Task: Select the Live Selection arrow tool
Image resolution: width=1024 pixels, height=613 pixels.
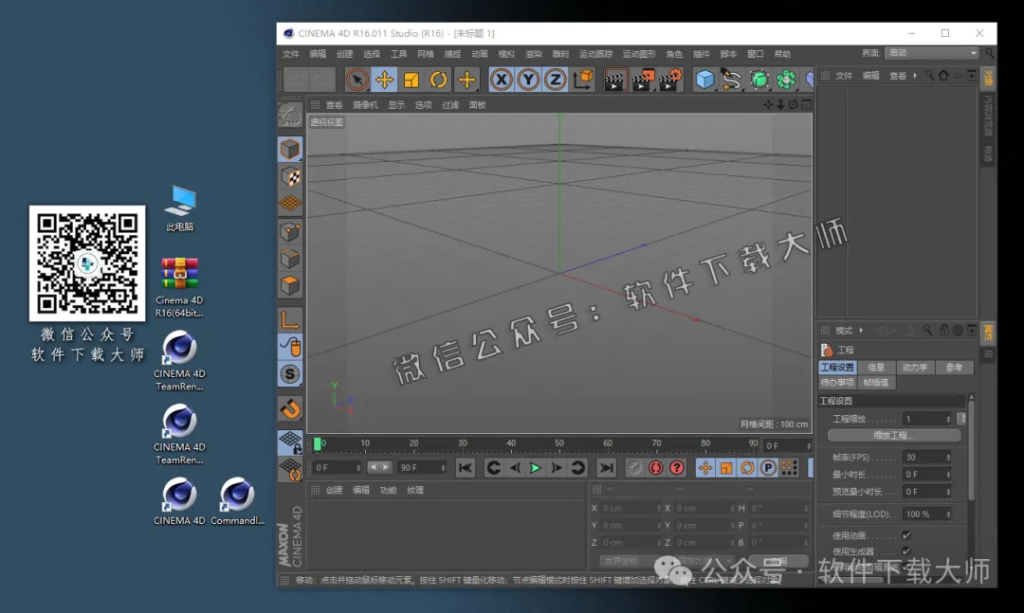Action: pos(356,77)
